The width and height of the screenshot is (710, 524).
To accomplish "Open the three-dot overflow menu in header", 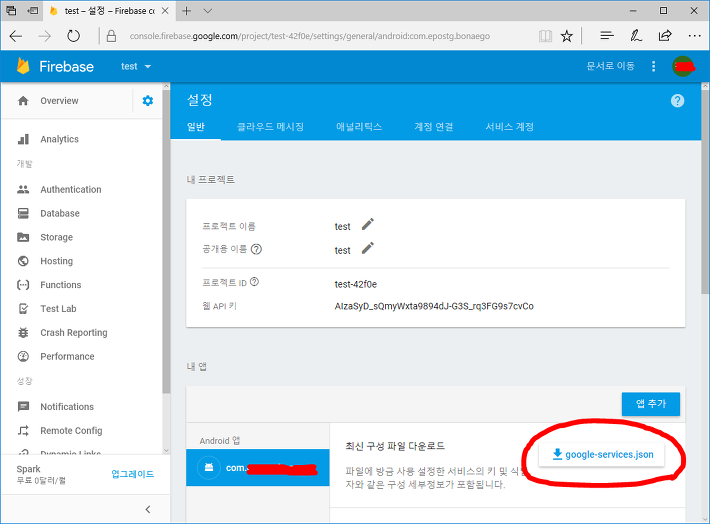I will [x=653, y=66].
